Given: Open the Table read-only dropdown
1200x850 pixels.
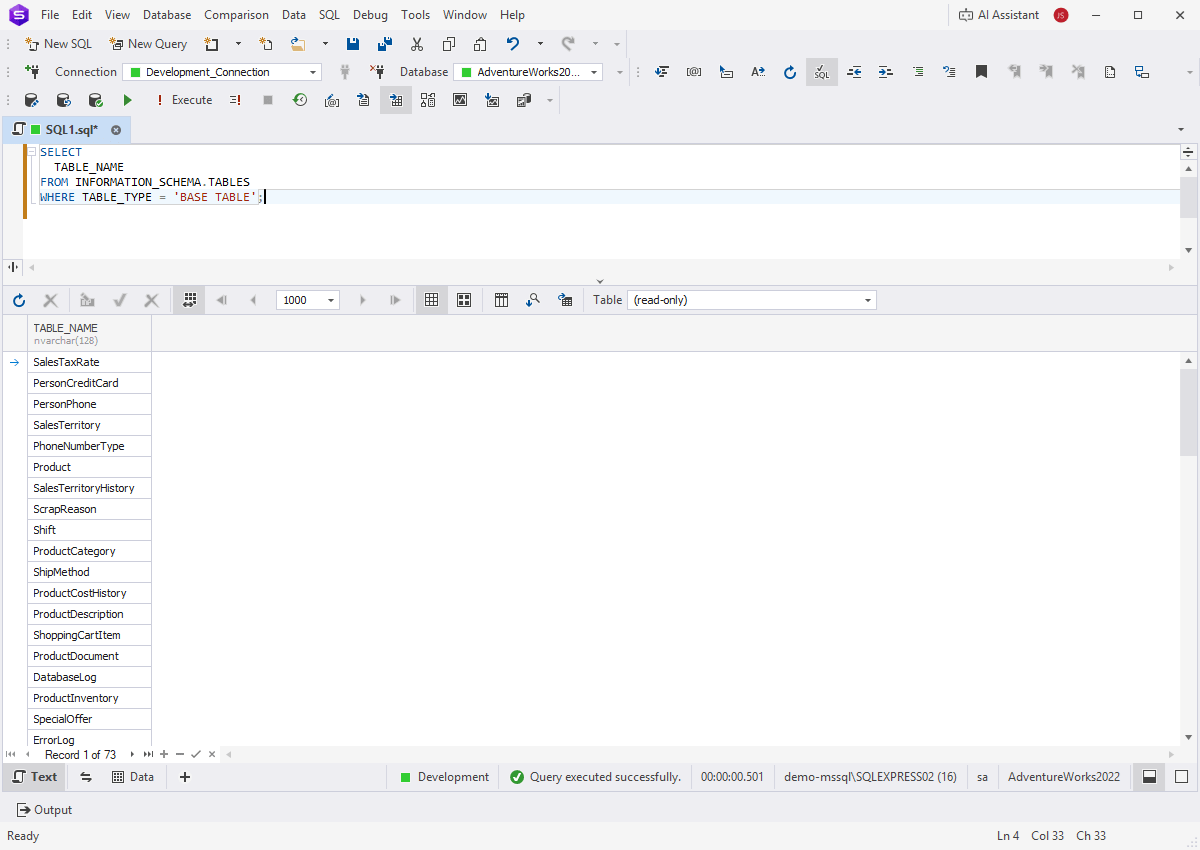Looking at the screenshot, I should tap(752, 300).
